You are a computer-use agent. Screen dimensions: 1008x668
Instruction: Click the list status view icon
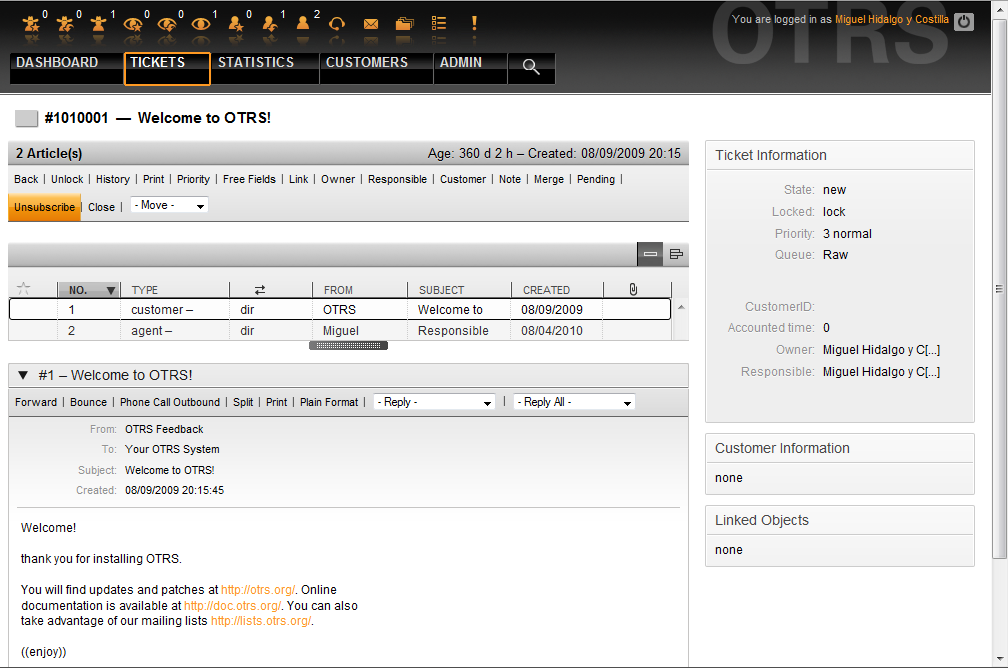click(438, 23)
